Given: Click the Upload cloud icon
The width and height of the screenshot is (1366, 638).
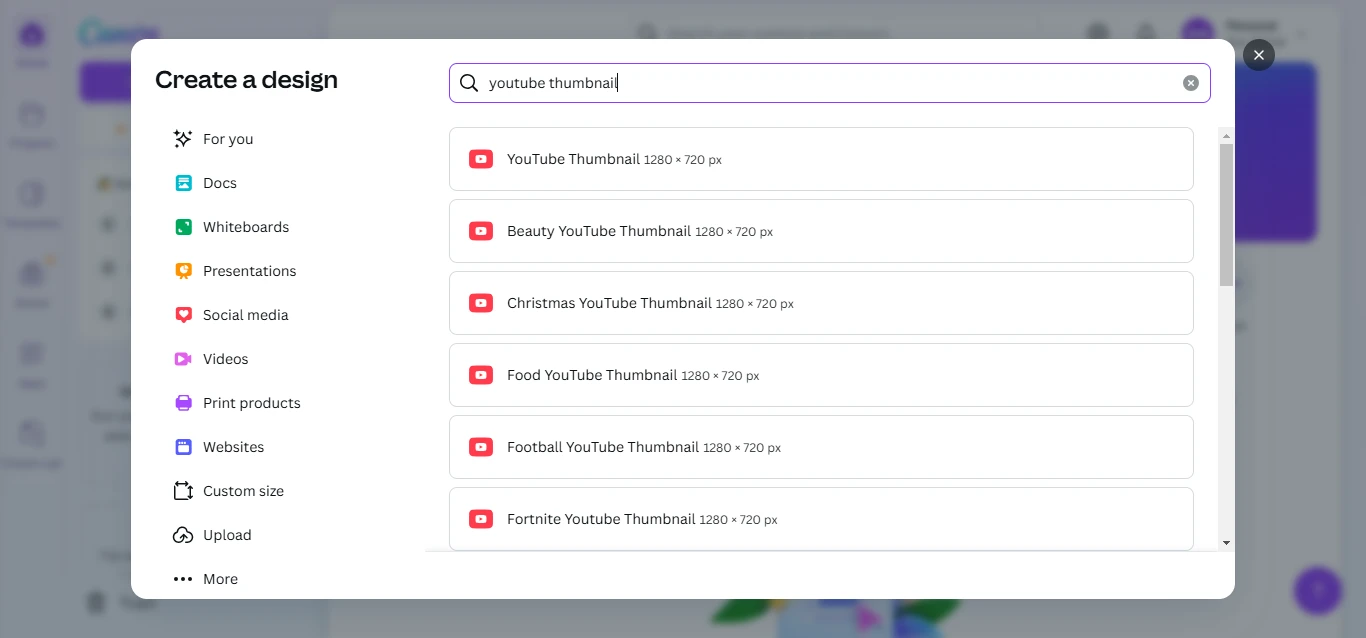Looking at the screenshot, I should 183,535.
